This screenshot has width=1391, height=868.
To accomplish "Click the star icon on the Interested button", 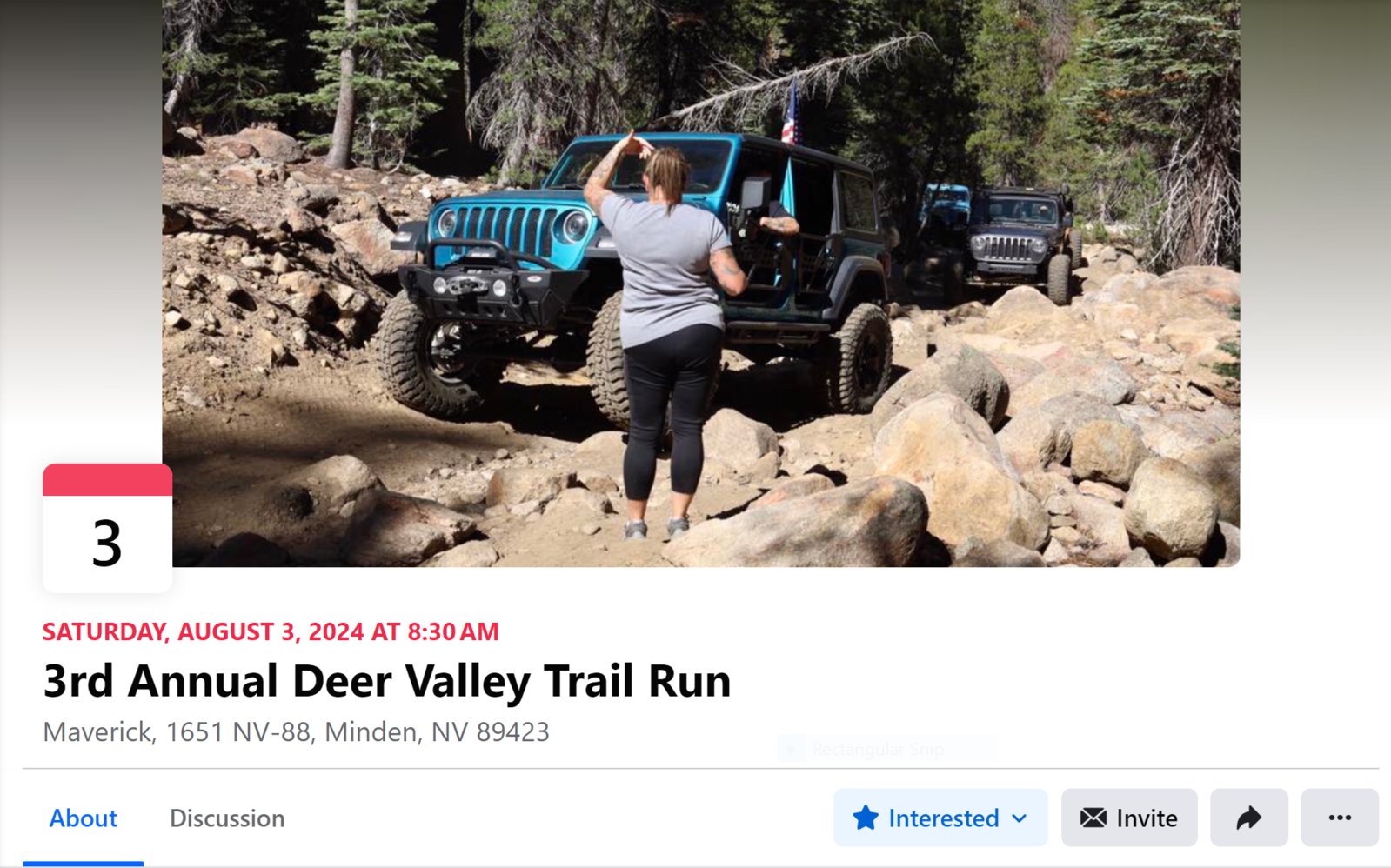I will (866, 818).
